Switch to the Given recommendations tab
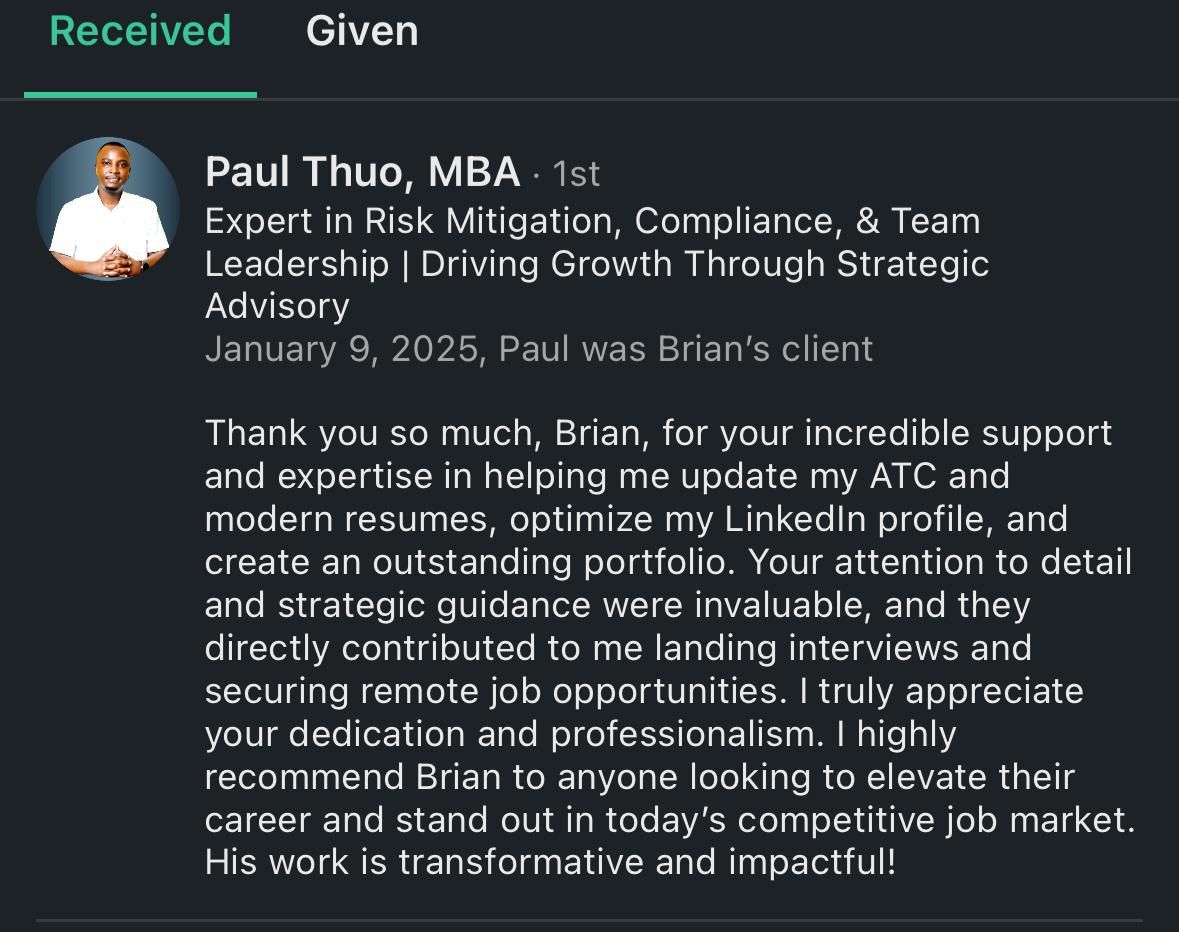The image size is (1179, 932). 362,31
